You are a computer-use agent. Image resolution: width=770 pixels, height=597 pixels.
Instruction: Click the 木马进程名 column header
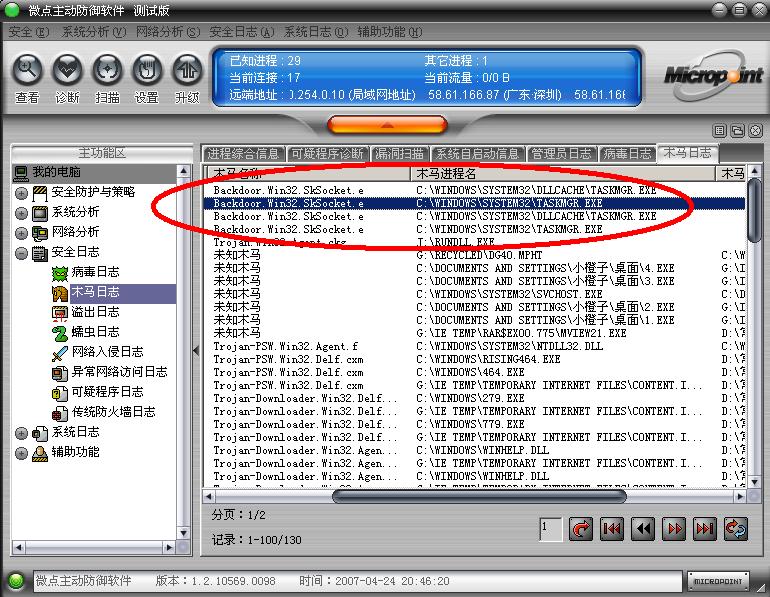[x=563, y=173]
